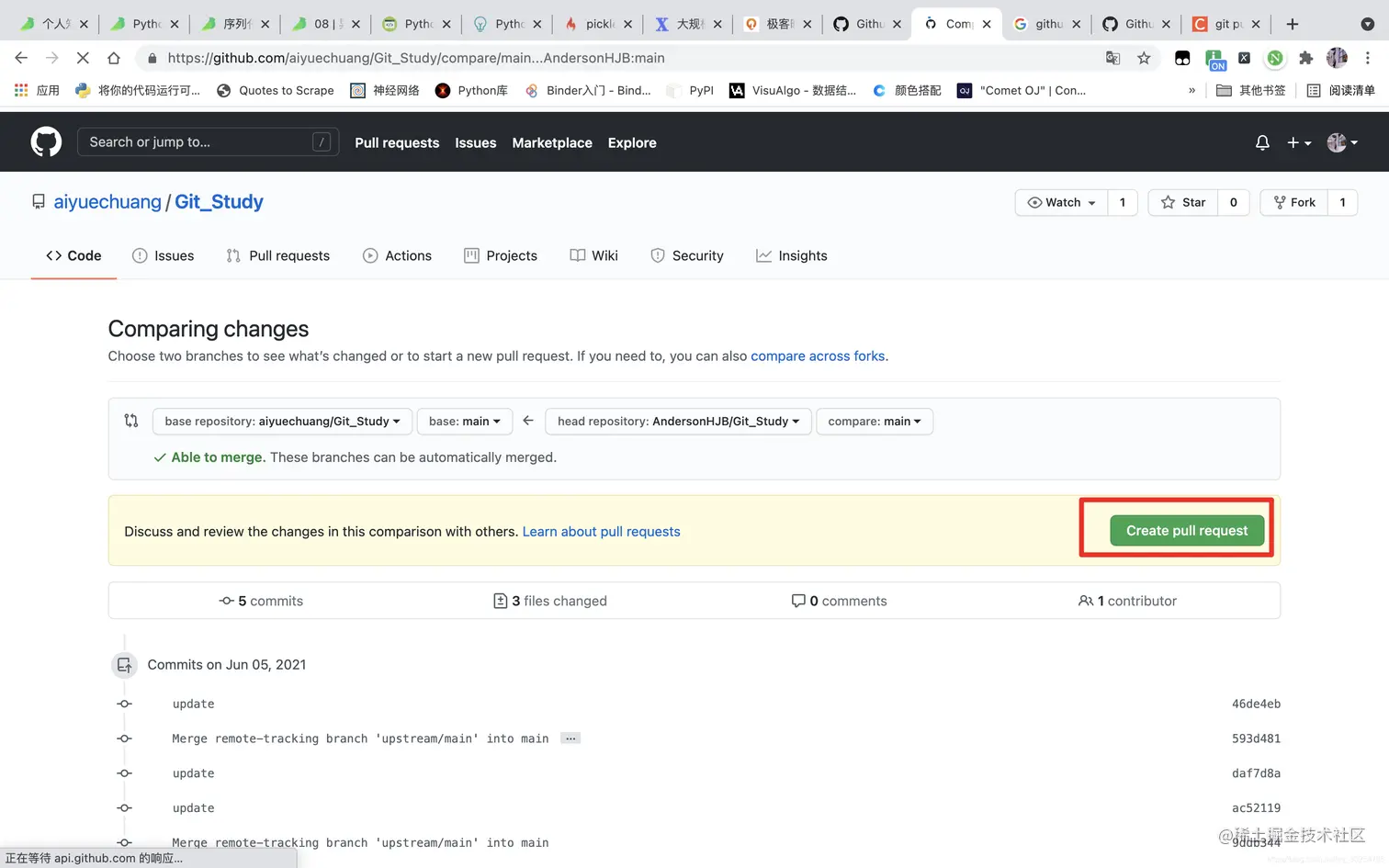
Task: Show the 5 commits section
Action: tap(261, 601)
